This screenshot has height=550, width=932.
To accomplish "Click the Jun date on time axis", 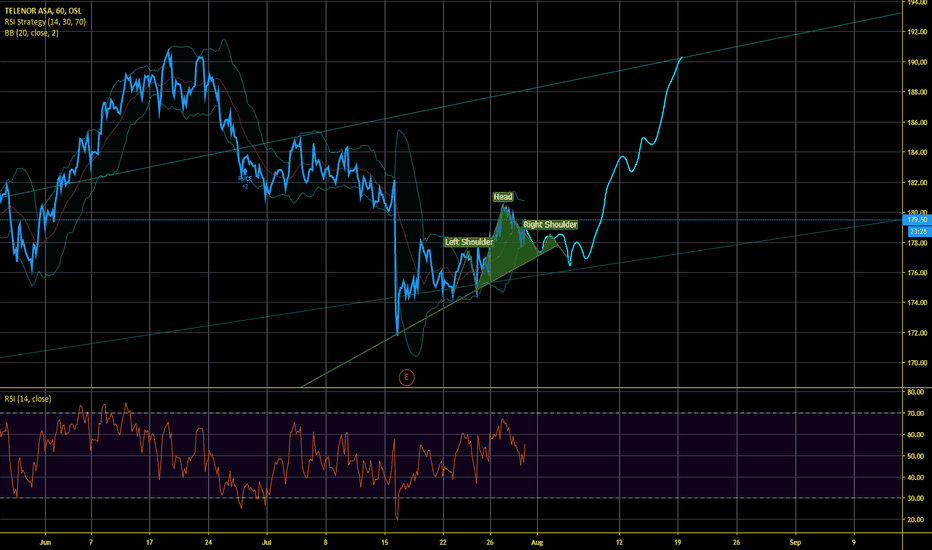I will click(45, 542).
